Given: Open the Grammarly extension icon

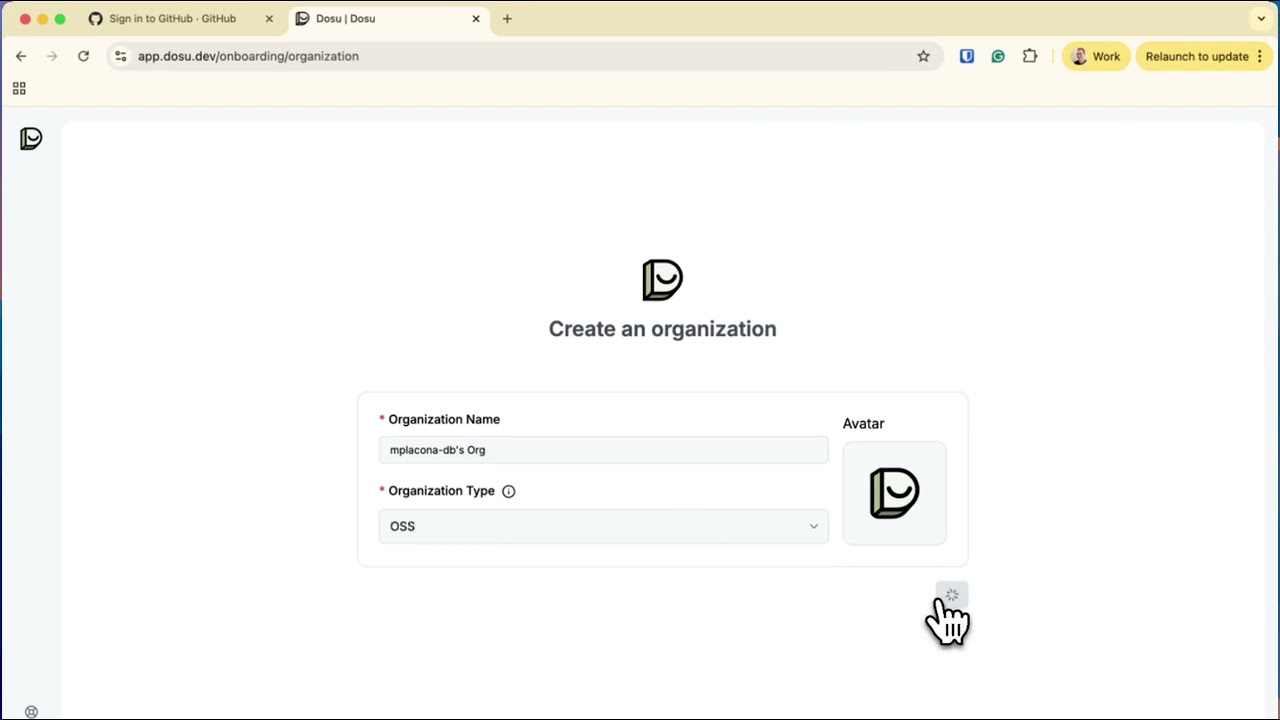Looking at the screenshot, I should (998, 56).
